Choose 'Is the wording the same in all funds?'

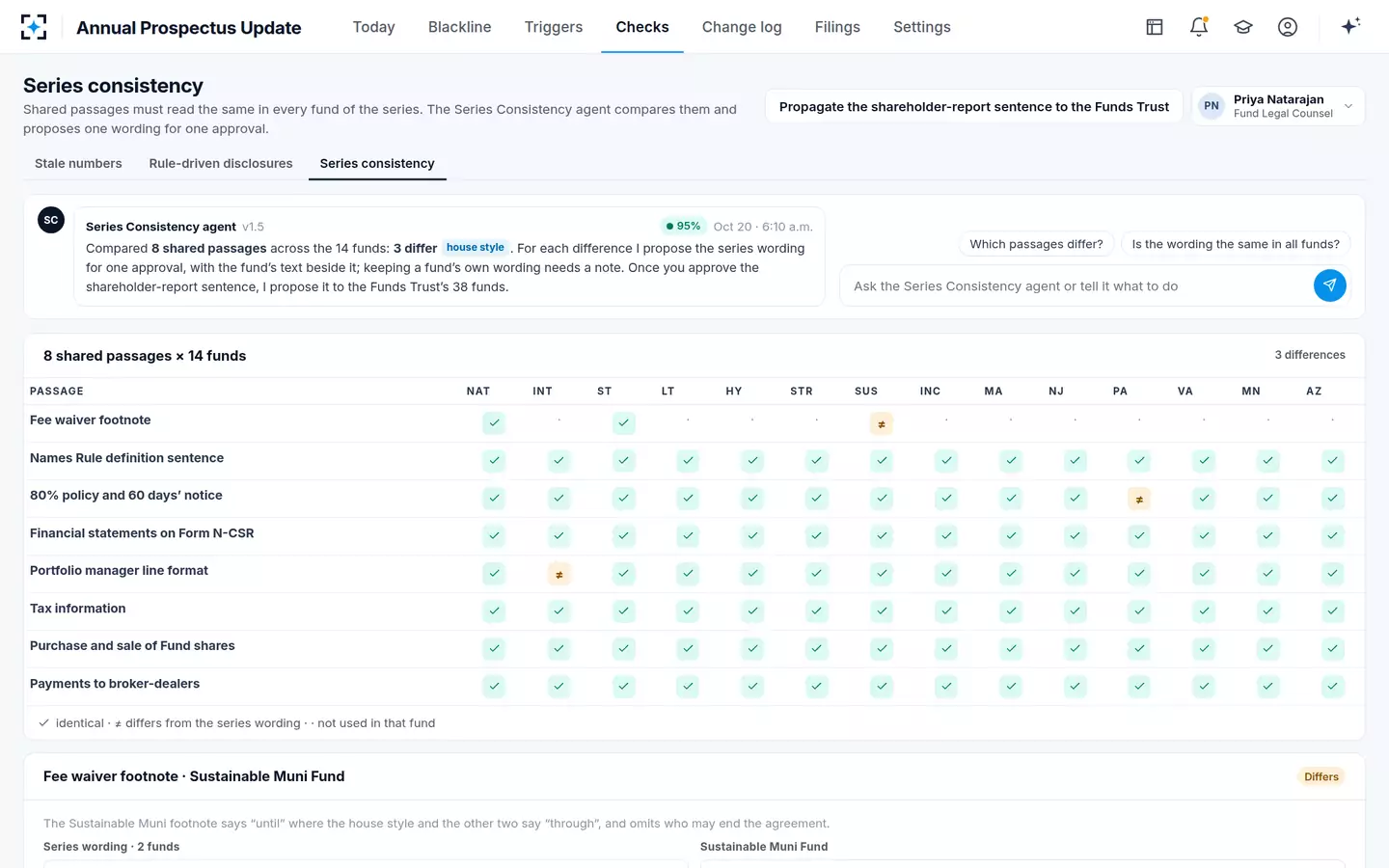coord(1236,244)
